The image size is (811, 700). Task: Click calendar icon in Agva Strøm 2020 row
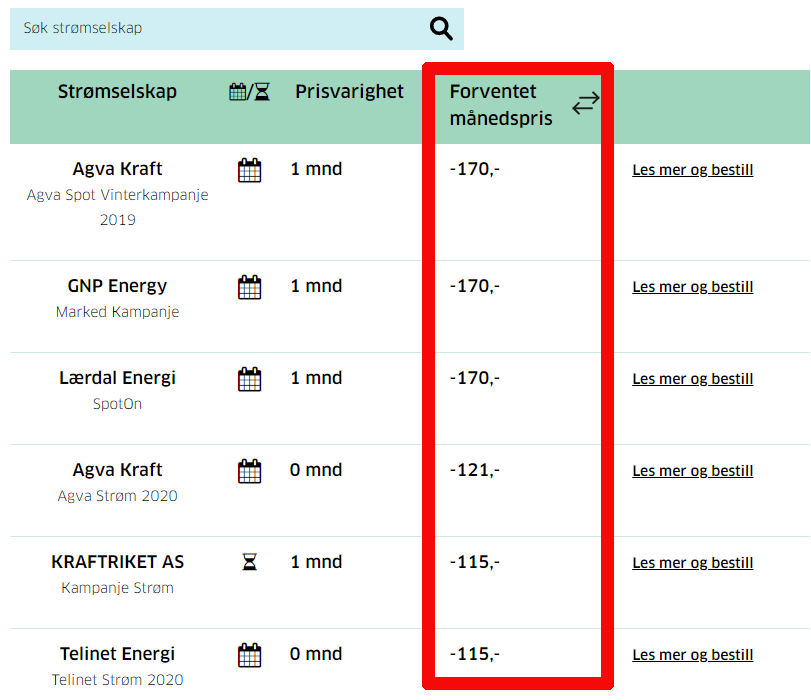(249, 471)
